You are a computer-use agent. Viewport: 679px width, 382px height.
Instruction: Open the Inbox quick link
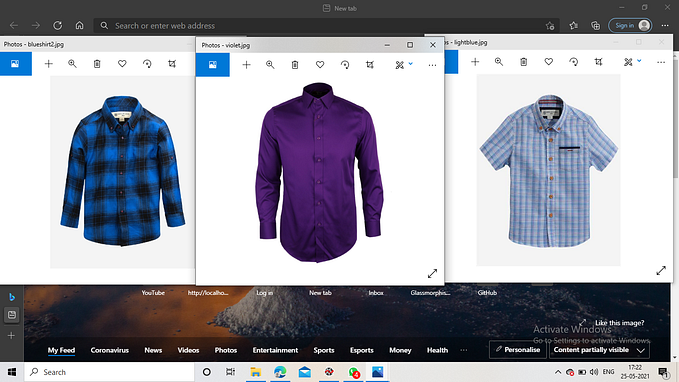[x=376, y=293]
